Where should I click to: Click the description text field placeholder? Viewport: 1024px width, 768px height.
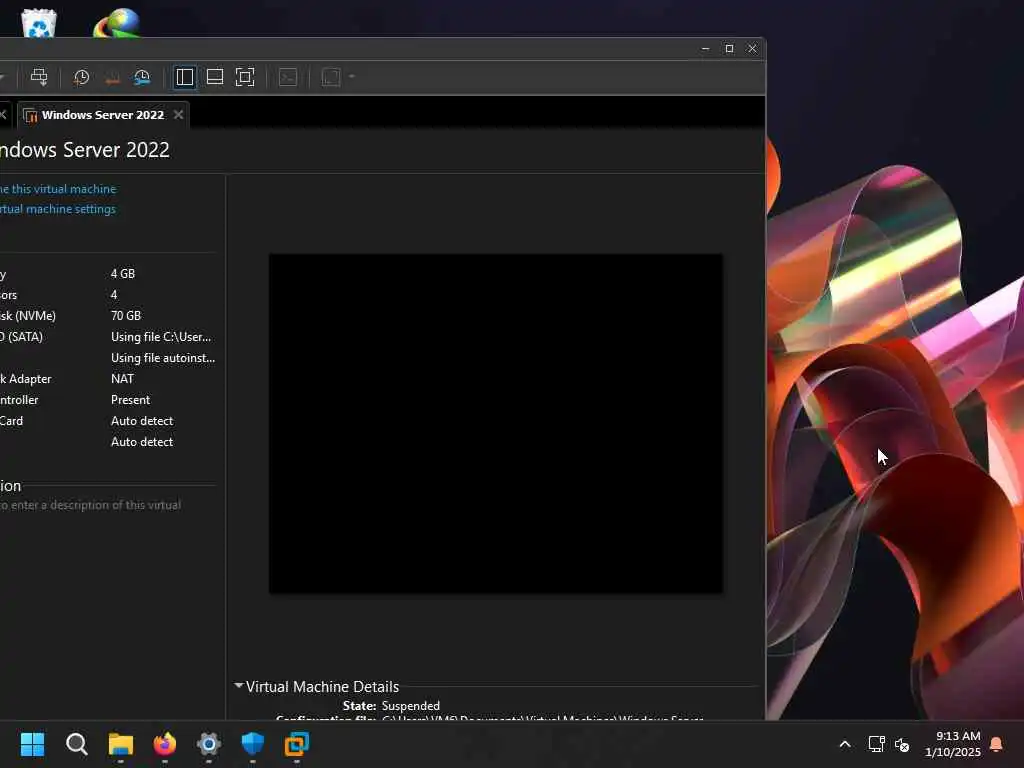pos(90,505)
